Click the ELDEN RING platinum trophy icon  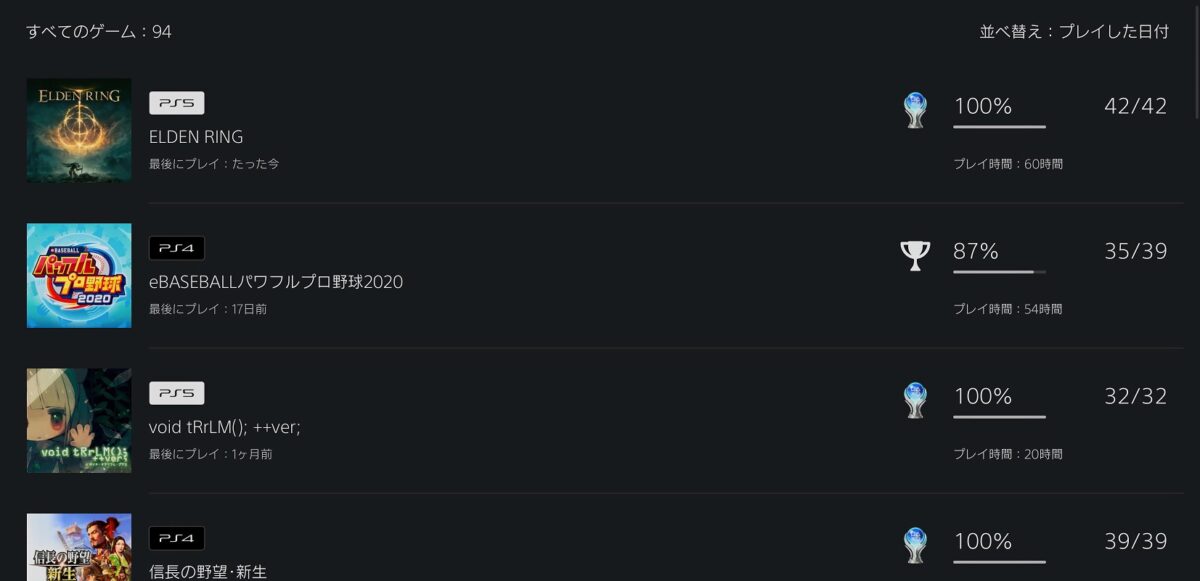915,111
